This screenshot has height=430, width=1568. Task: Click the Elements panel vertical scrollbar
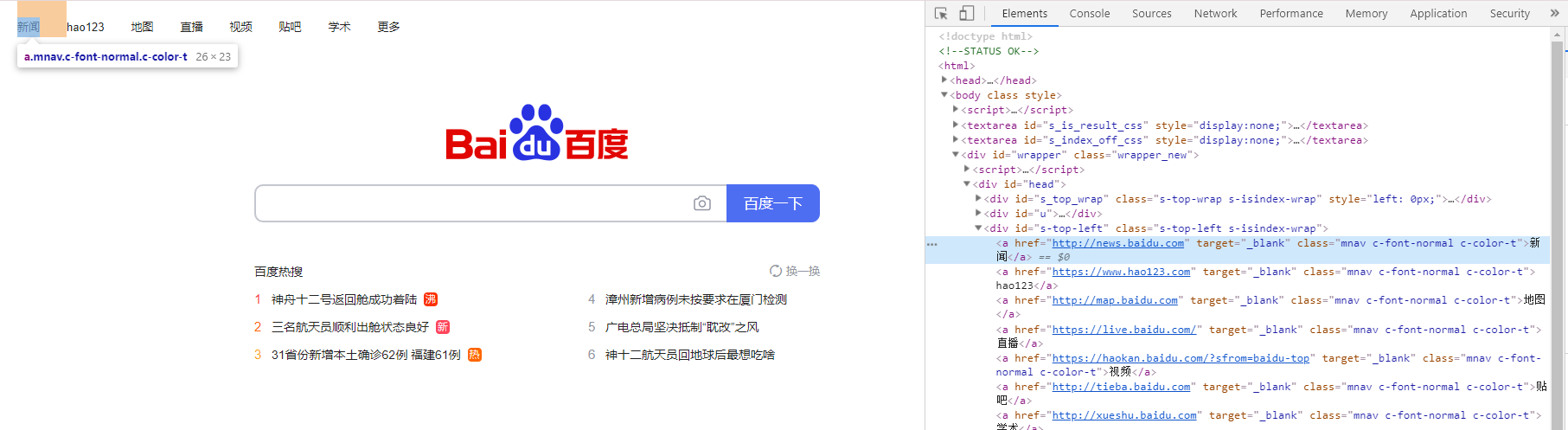coord(1558,228)
